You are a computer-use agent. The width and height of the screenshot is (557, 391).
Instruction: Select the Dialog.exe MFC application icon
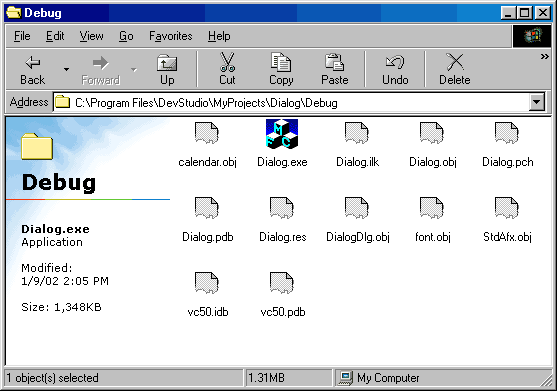pos(282,134)
